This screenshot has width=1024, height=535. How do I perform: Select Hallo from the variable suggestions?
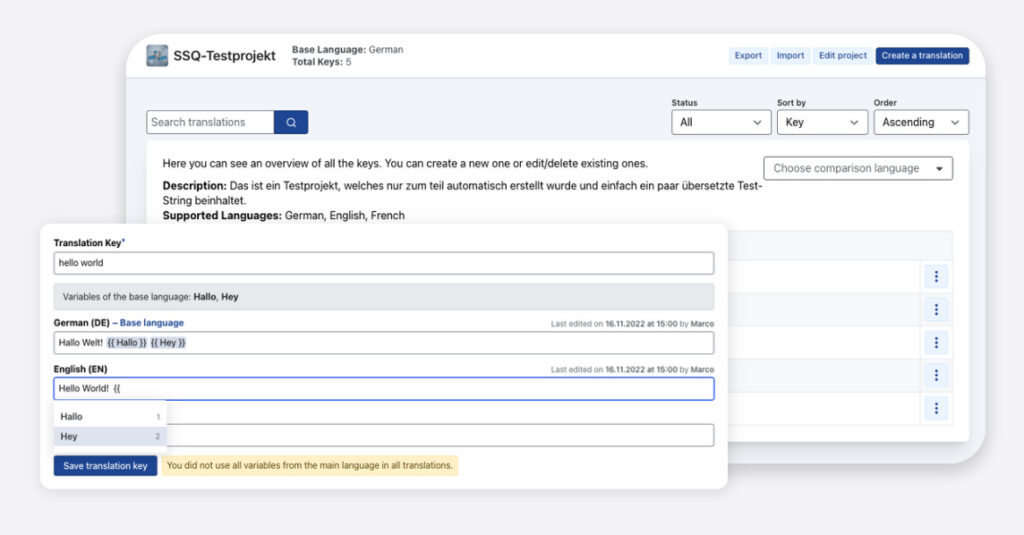[x=109, y=416]
